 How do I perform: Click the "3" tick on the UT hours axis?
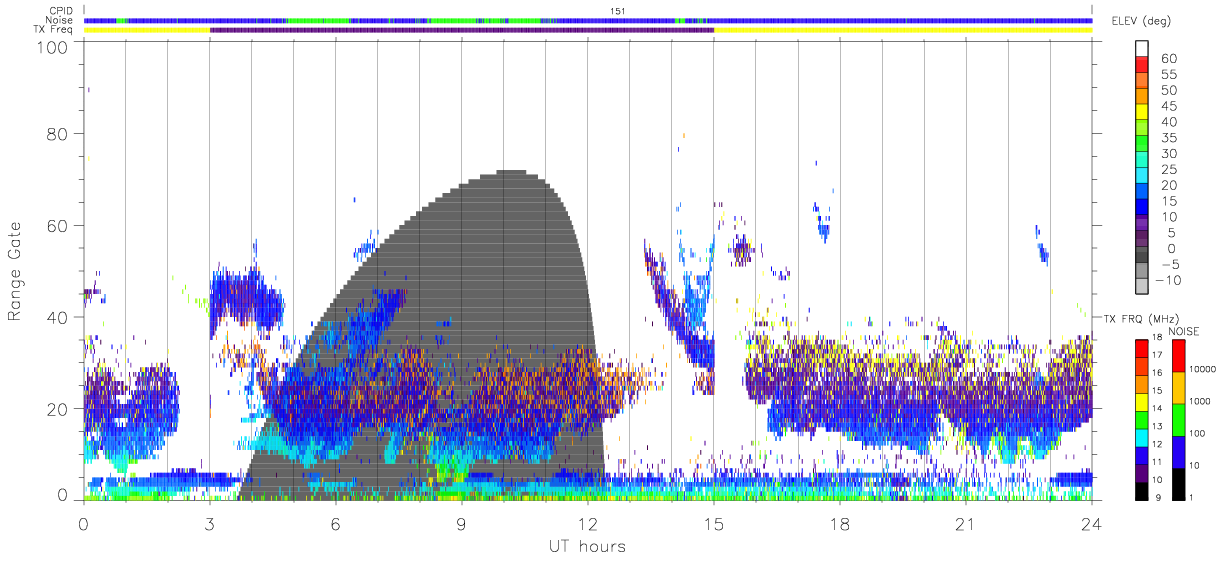[x=210, y=523]
